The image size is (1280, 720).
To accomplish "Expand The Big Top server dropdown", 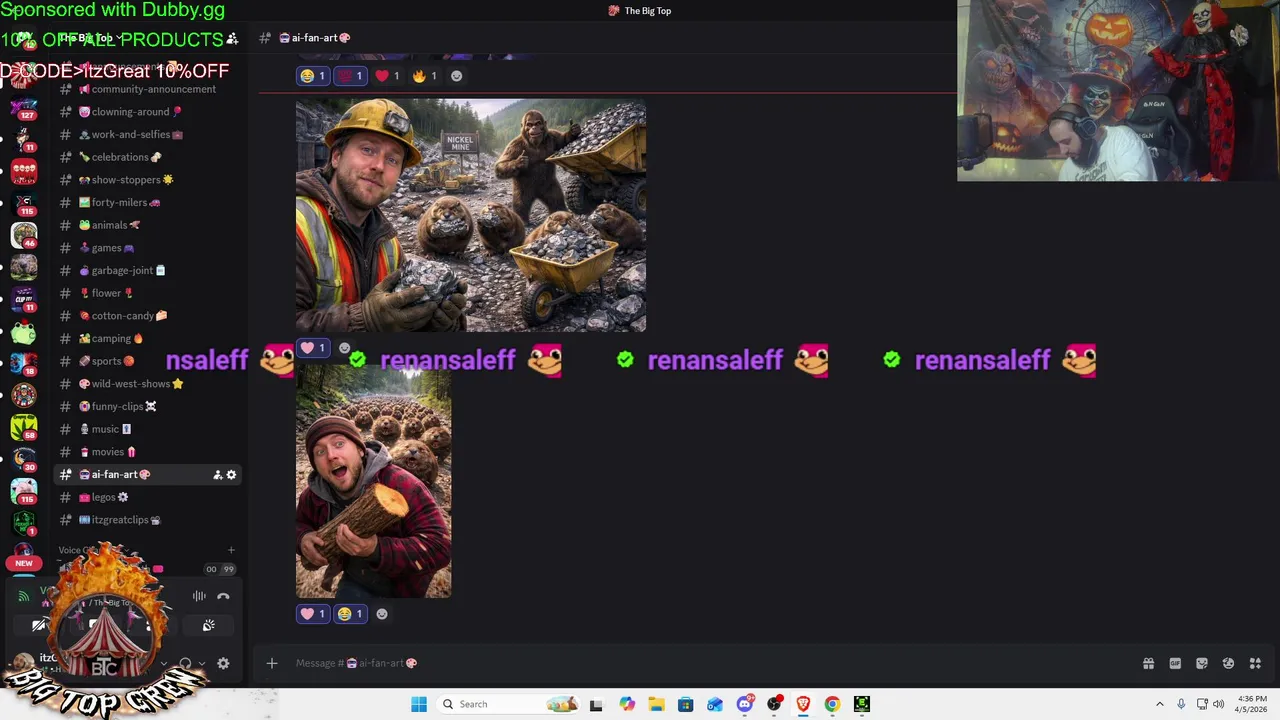I will pyautogui.click(x=90, y=38).
